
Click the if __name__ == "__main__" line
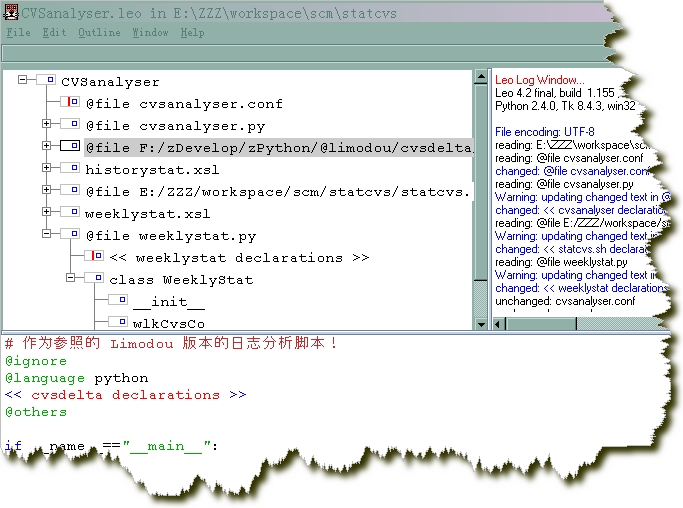(111, 446)
